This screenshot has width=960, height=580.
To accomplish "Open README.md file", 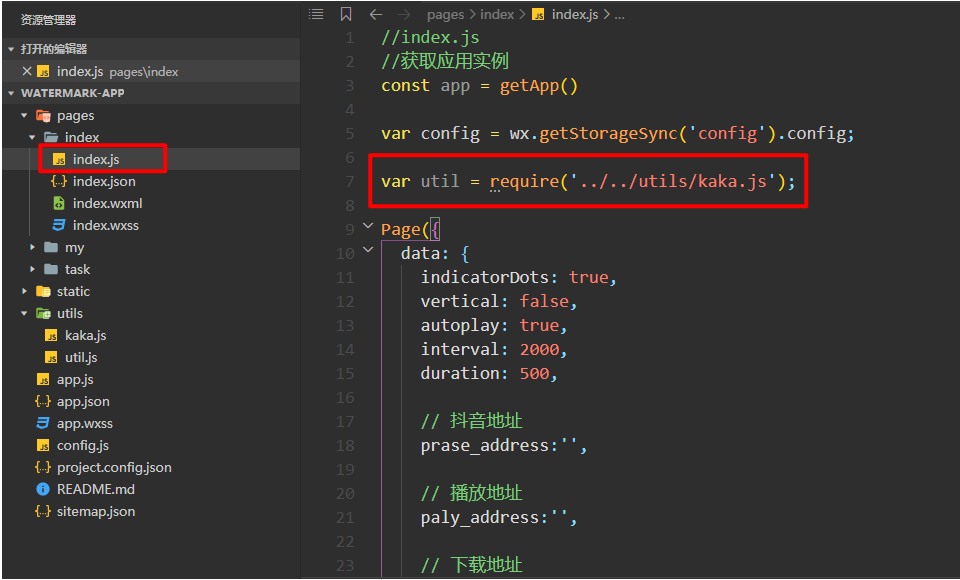I will click(96, 489).
